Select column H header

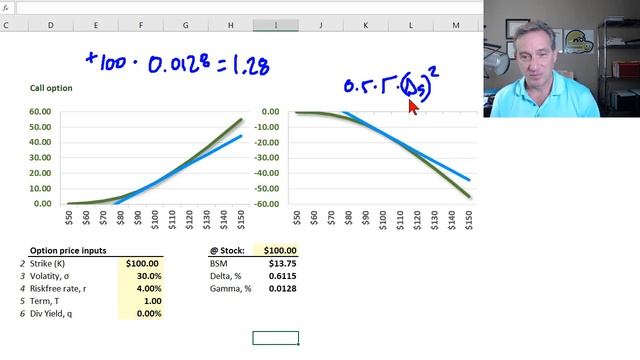(x=231, y=25)
